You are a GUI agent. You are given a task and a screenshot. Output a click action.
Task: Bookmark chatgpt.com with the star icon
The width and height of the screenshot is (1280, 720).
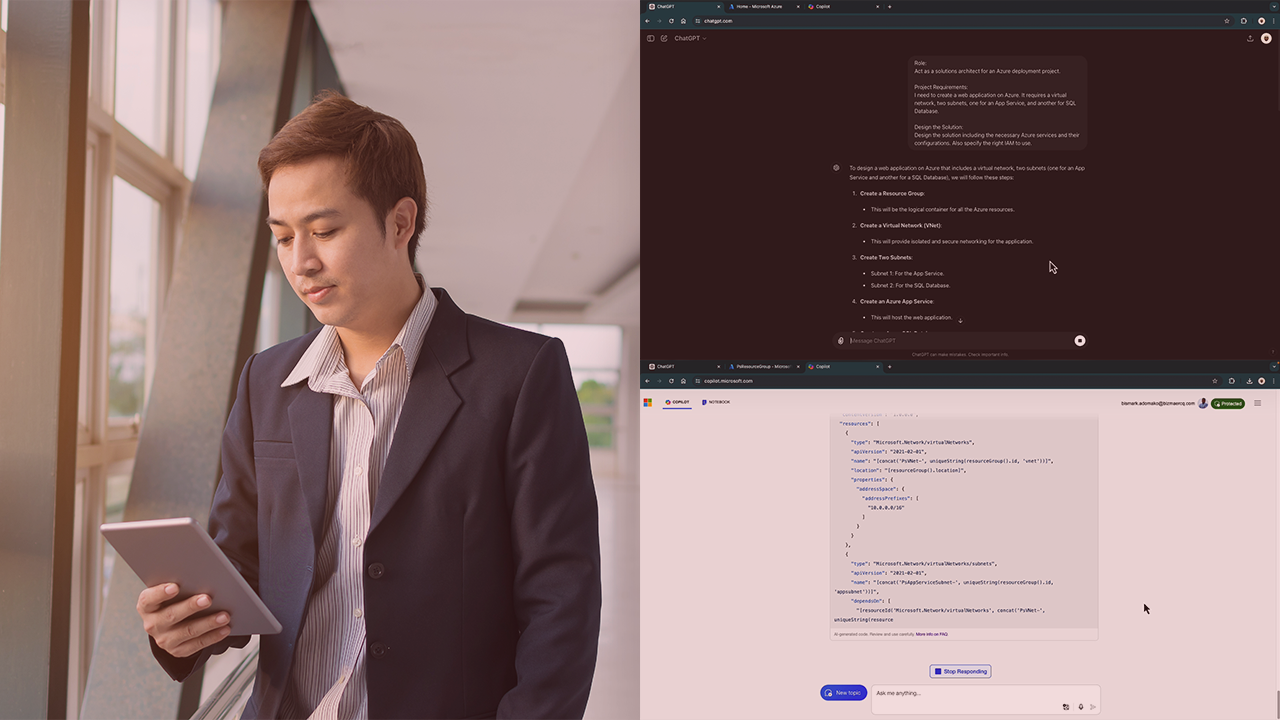(x=1226, y=20)
